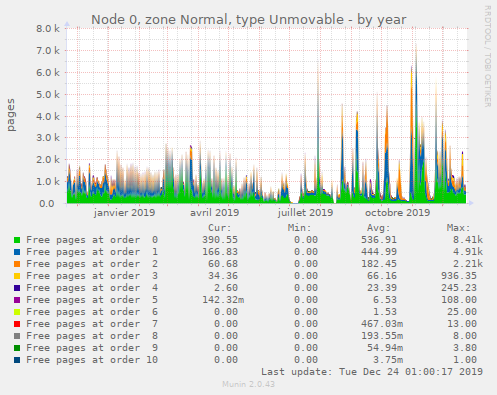This screenshot has height=395, width=497.
Task: Click max value 108.00
Action: coord(459,300)
